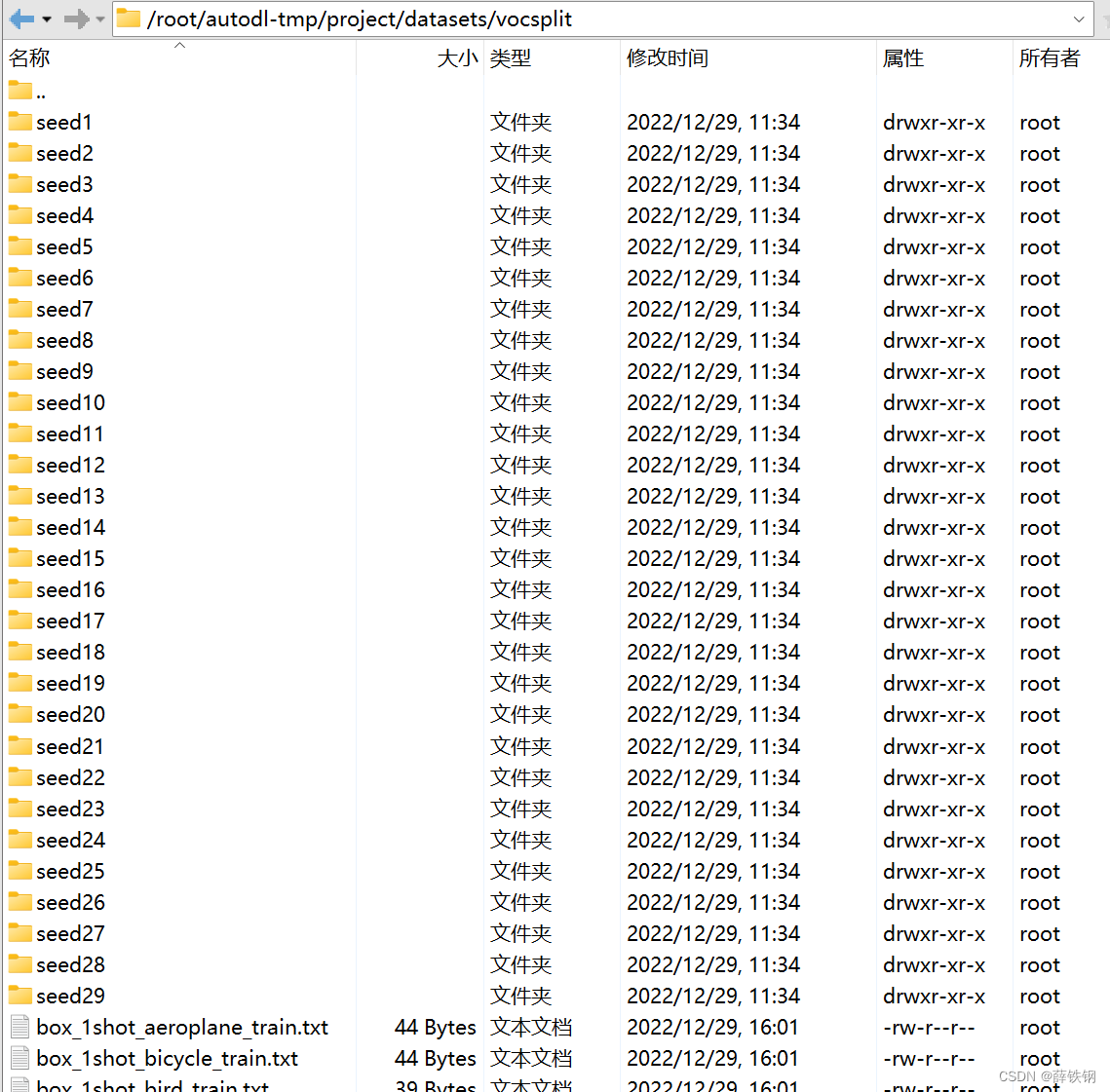Select the seed12 folder icon
The image size is (1110, 1092).
pyautogui.click(x=20, y=465)
